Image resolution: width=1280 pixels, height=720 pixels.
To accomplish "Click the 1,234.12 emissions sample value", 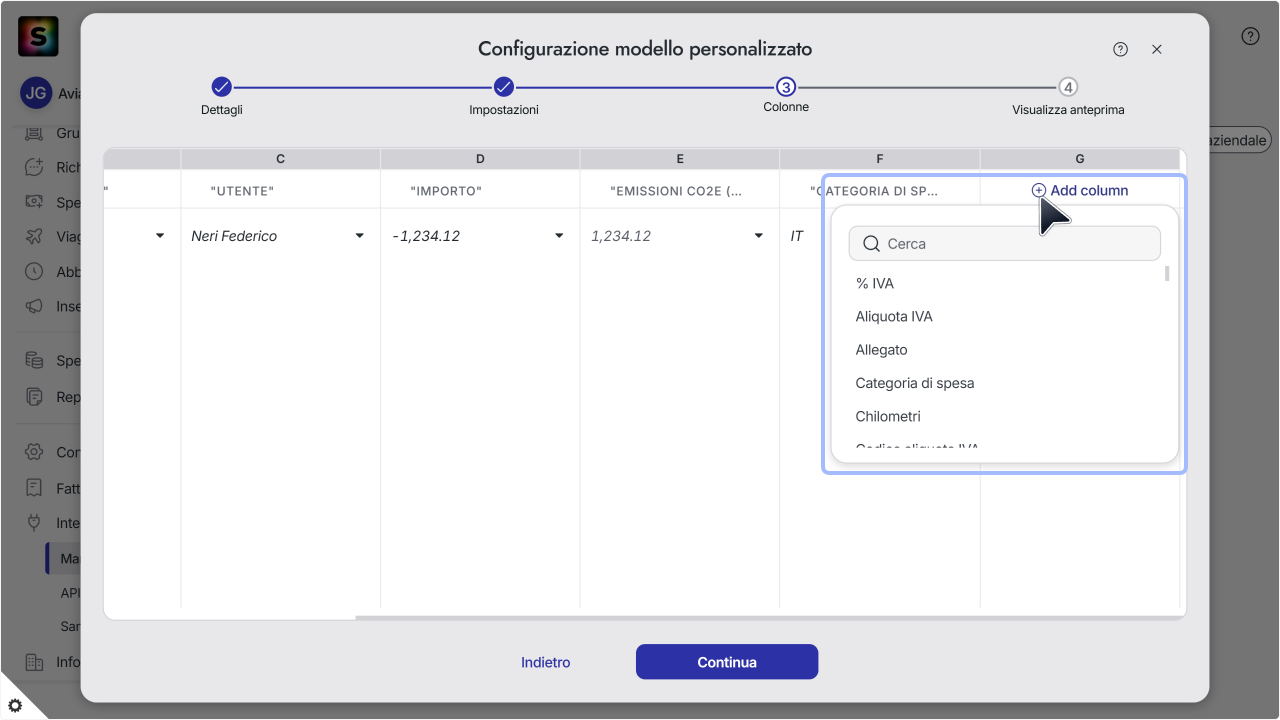I will 621,236.
